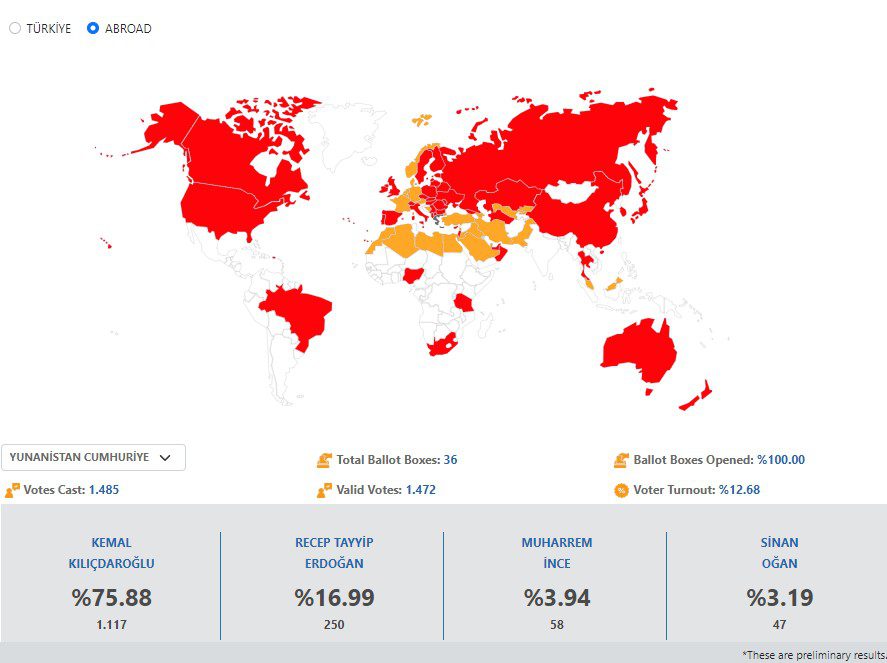Select Algeria on the world map
Viewport: 887px width, 663px height.
404,238
